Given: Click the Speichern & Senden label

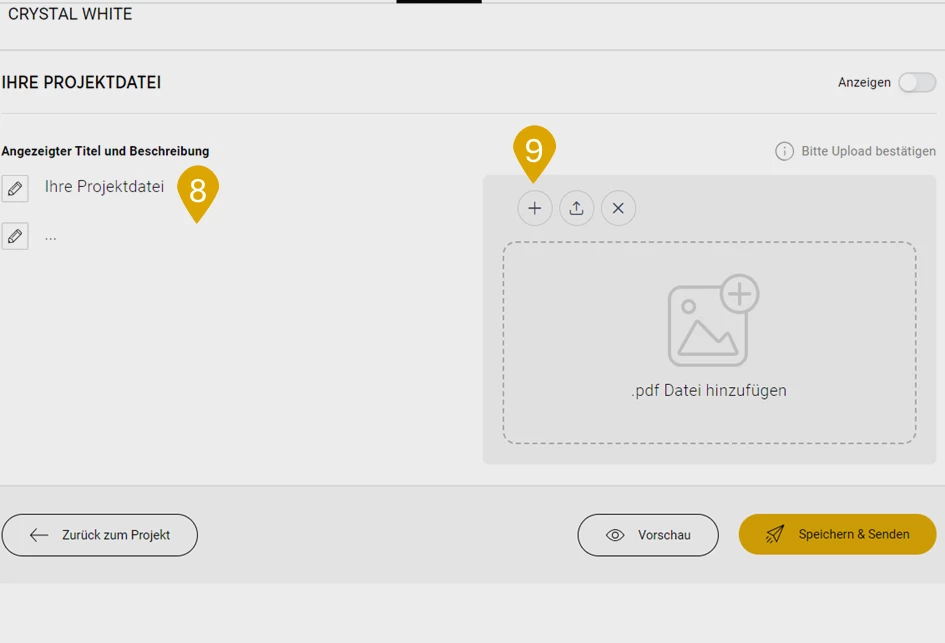Looking at the screenshot, I should click(853, 534).
